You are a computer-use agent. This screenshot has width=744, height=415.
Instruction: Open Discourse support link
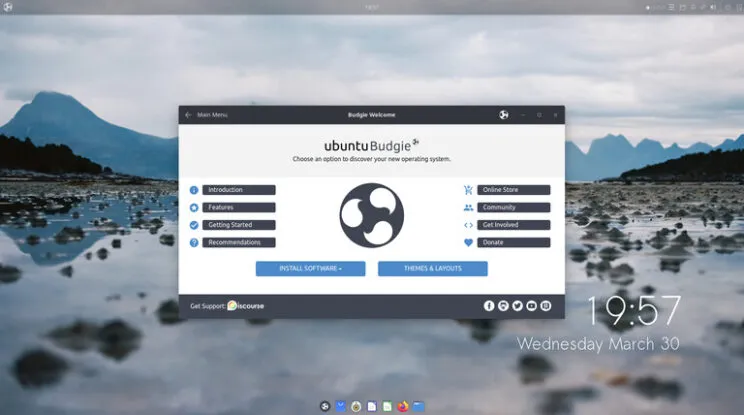245,306
